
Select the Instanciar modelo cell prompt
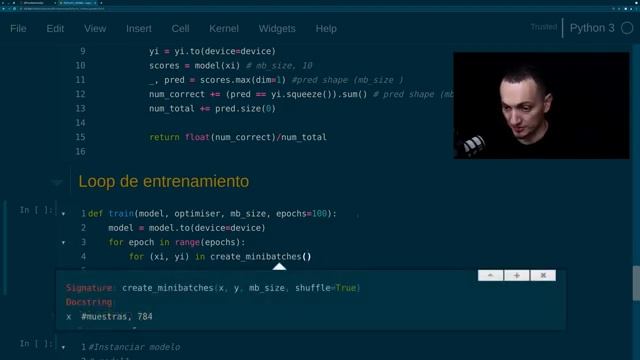click(x=36, y=343)
